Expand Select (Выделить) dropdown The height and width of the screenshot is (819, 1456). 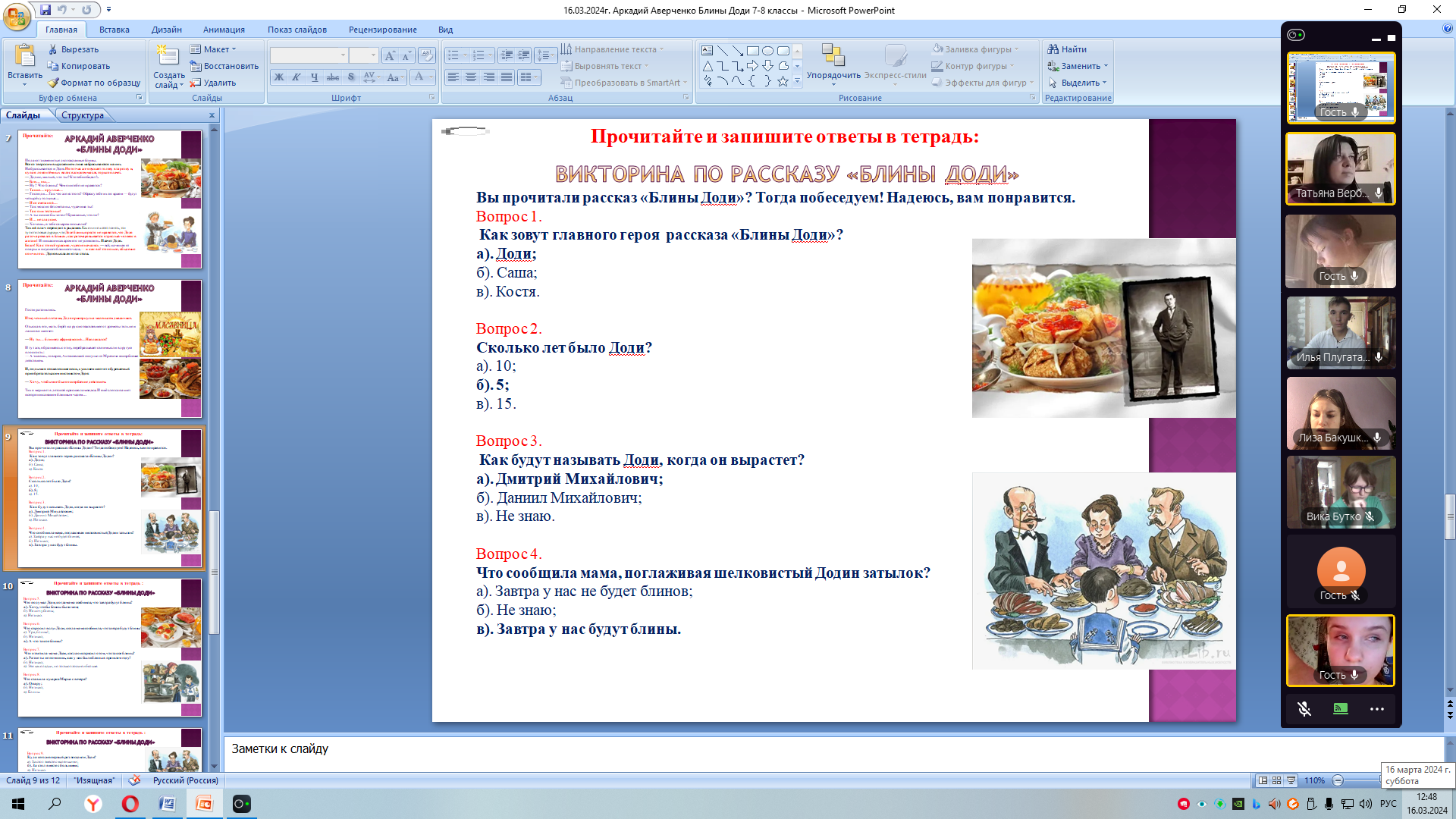1078,83
